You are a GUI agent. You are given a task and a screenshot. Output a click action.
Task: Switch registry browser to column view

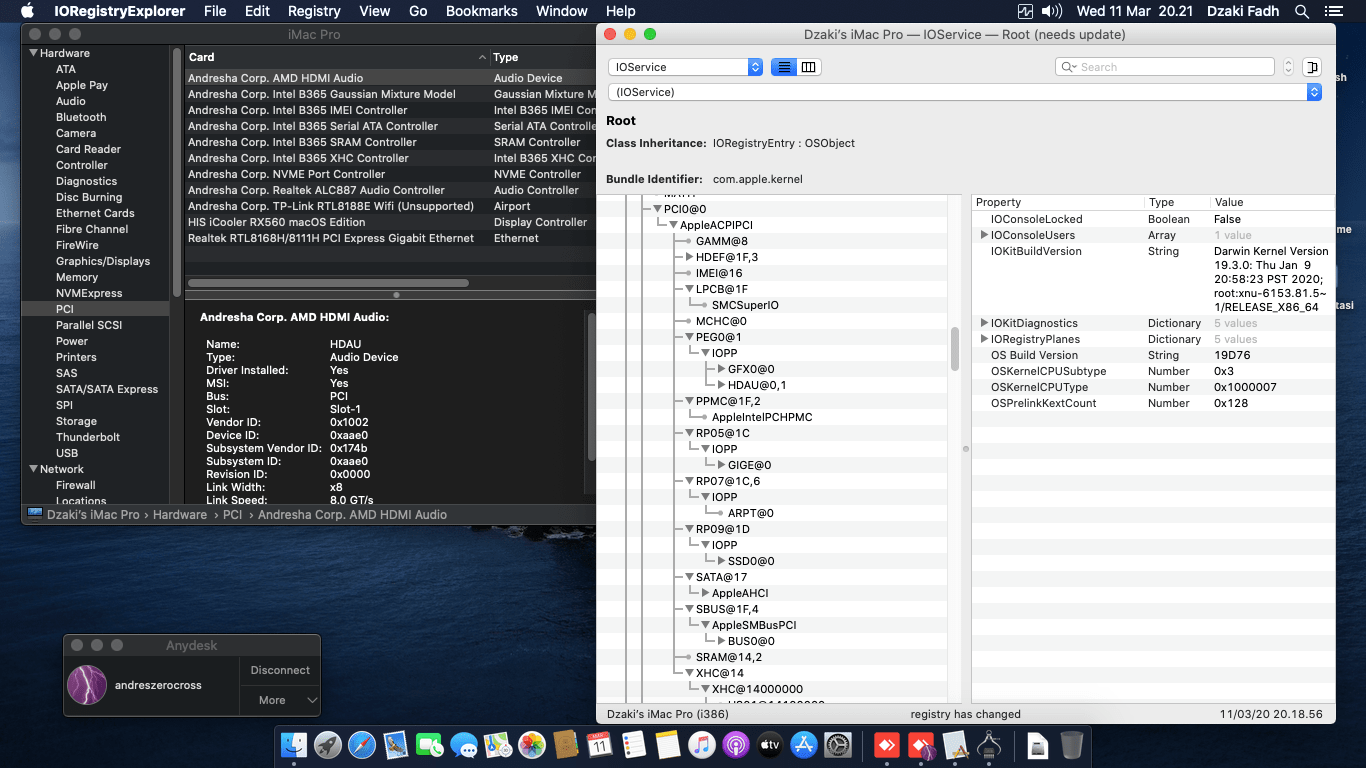click(809, 67)
